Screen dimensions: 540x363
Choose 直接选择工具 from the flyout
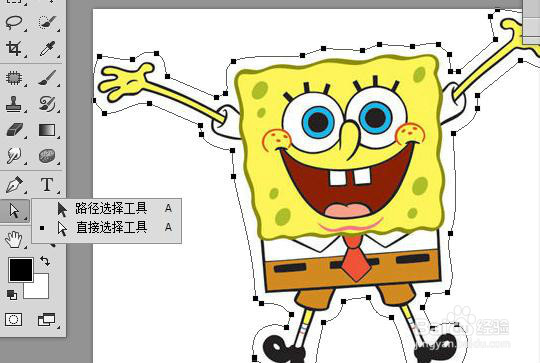[x=106, y=228]
